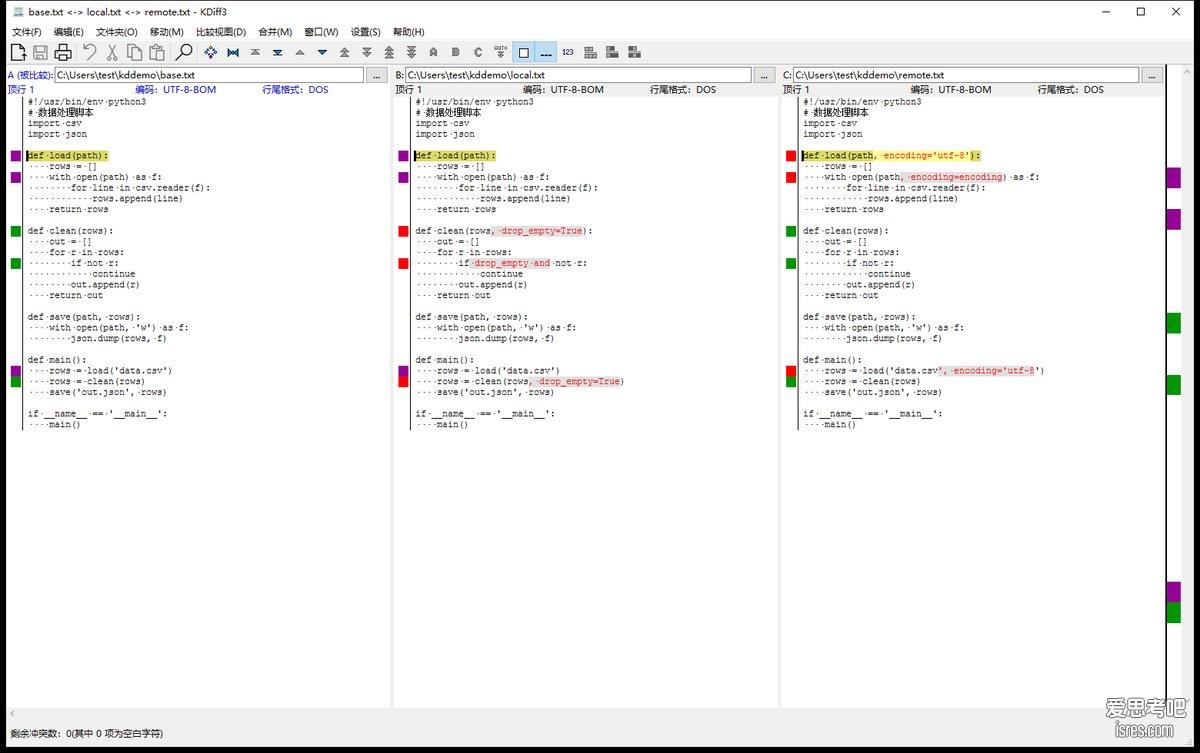Image resolution: width=1200 pixels, height=753 pixels.
Task: Click 'import json' line in local.txt pane
Action: click(445, 134)
